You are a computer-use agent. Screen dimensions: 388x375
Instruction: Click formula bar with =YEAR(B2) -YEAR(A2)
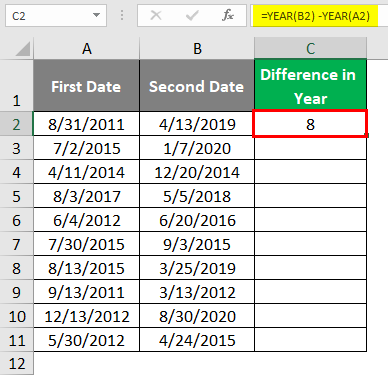319,15
